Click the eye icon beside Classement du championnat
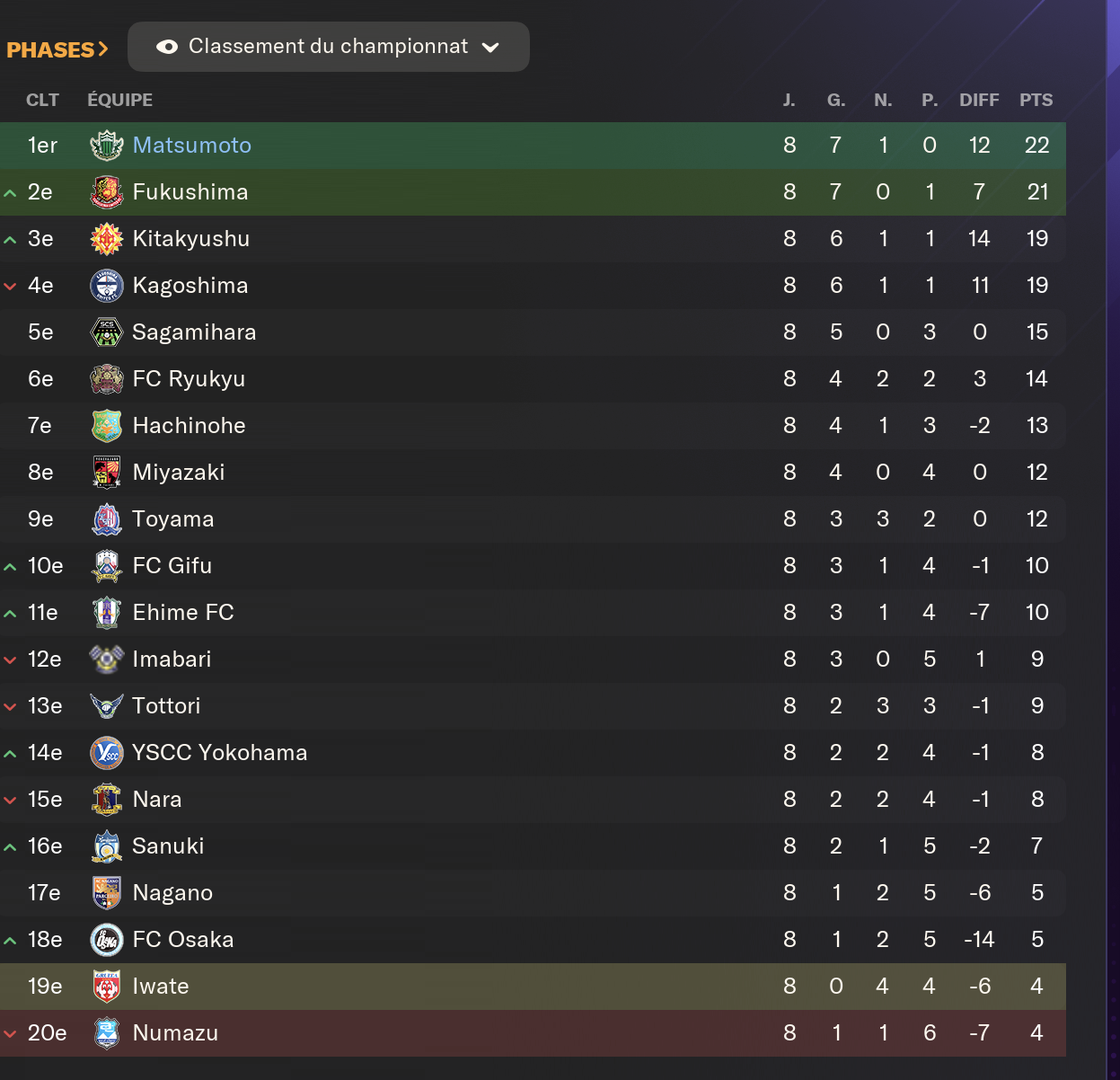Image resolution: width=1120 pixels, height=1080 pixels. (x=167, y=47)
